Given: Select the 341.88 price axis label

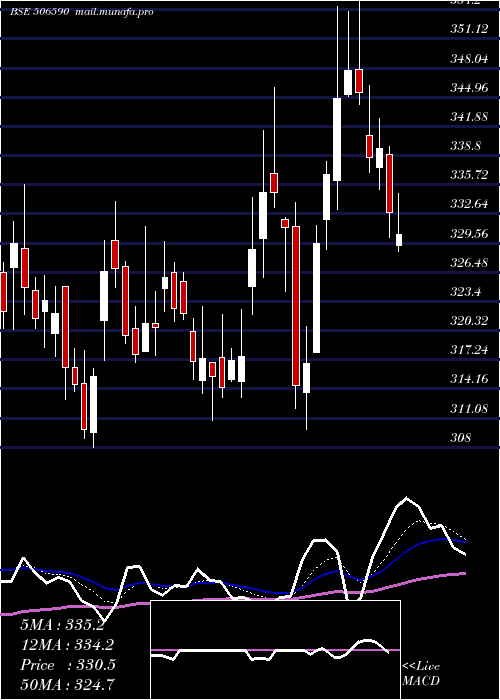Looking at the screenshot, I should point(469,117).
